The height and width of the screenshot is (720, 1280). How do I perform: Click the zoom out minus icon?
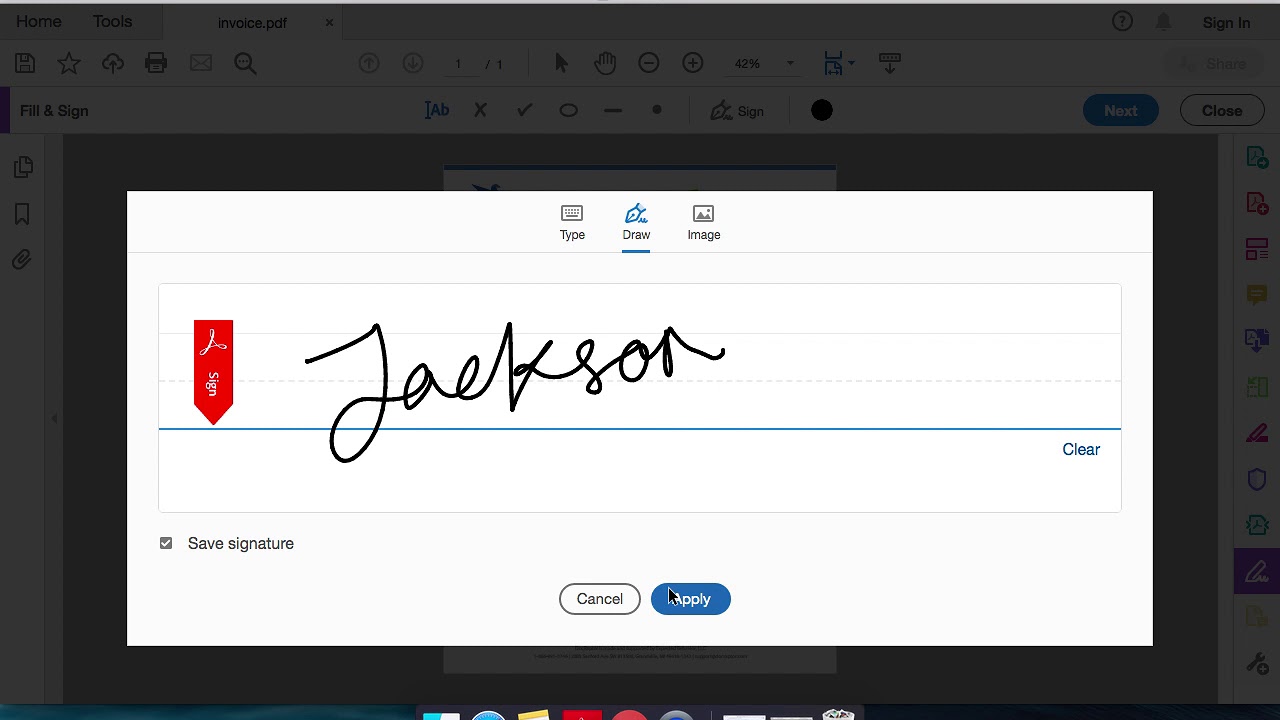tap(649, 63)
